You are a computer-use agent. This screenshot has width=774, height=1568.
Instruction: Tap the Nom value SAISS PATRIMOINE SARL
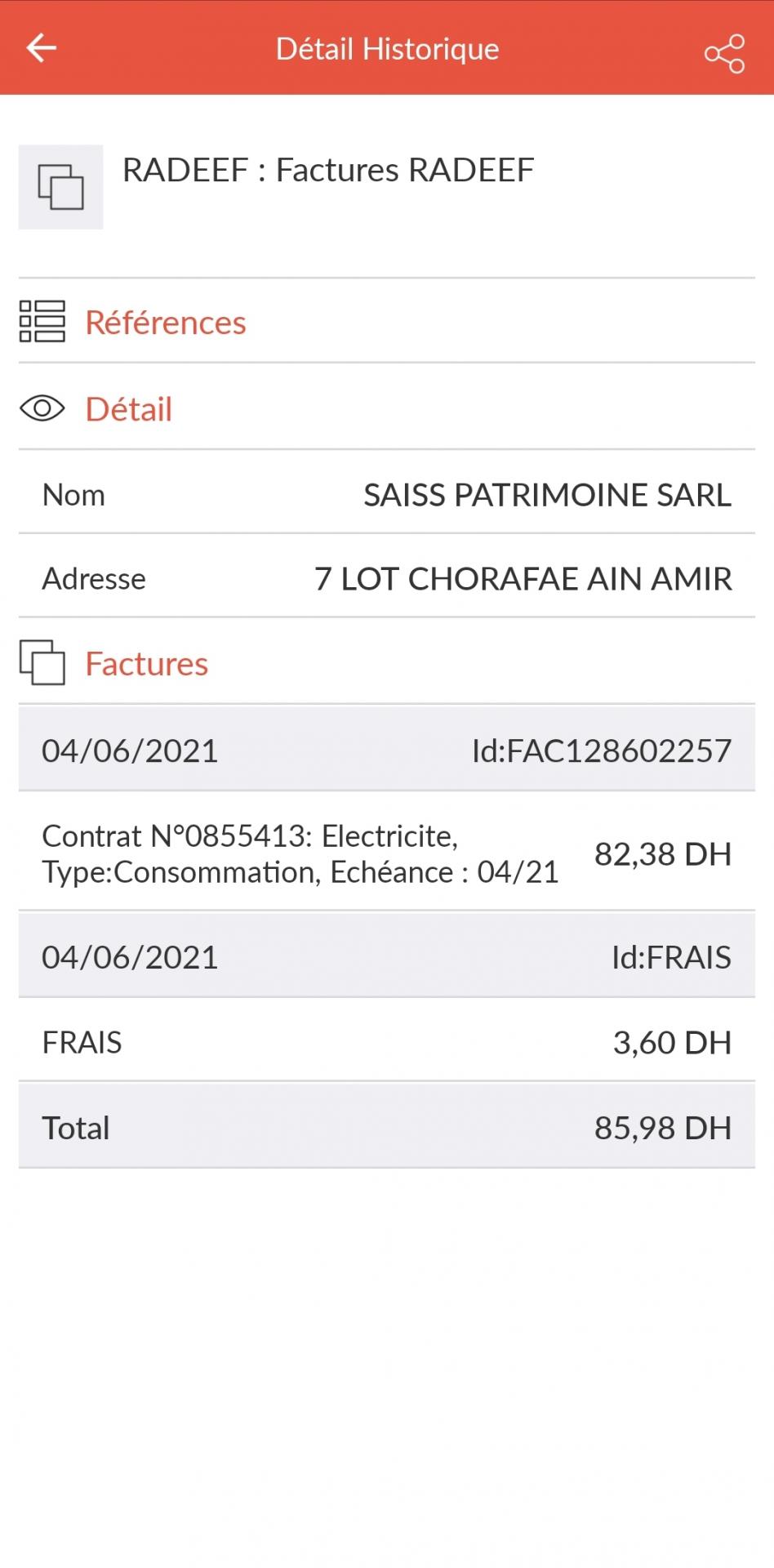[547, 495]
